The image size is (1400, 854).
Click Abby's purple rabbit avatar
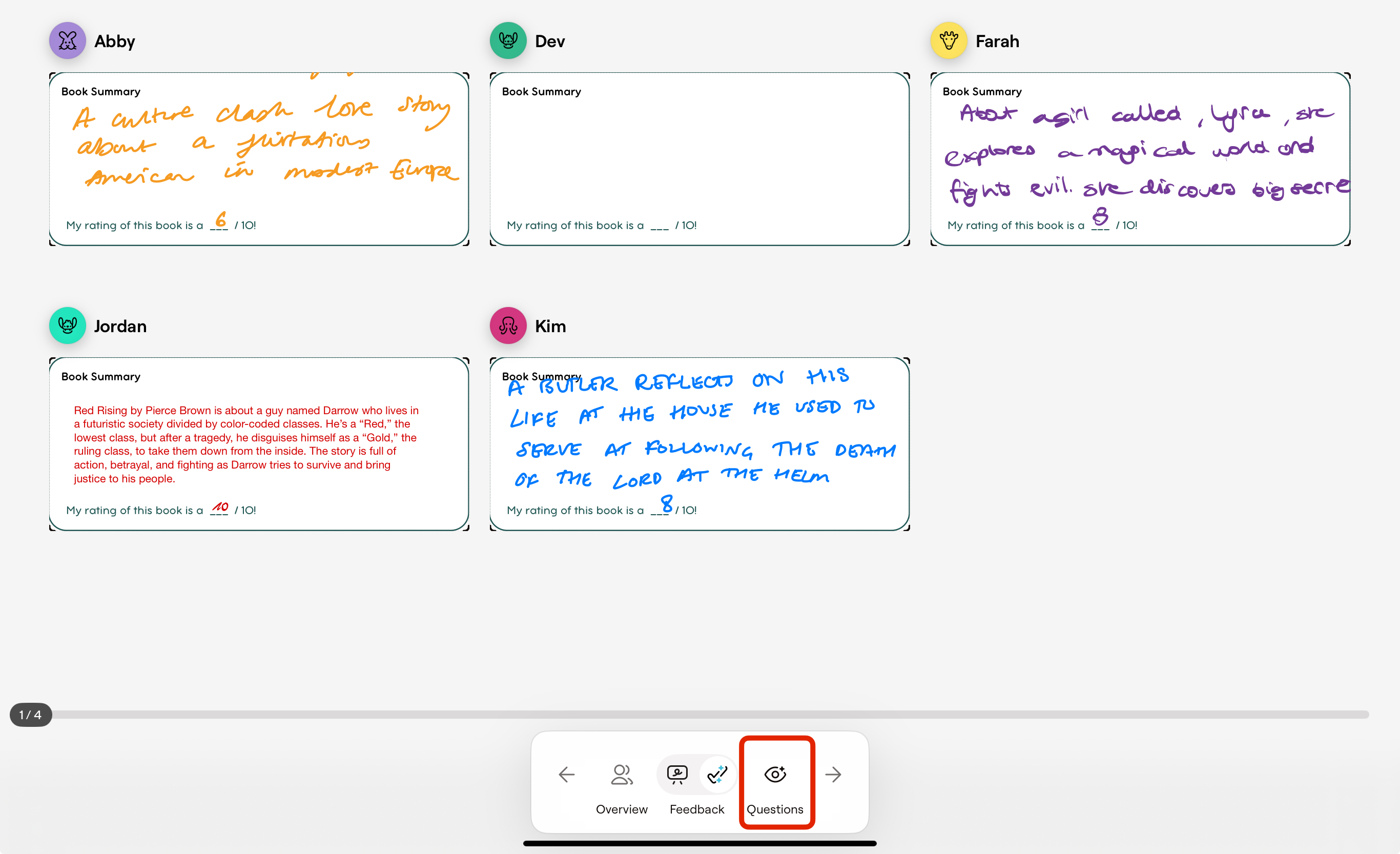[x=68, y=41]
